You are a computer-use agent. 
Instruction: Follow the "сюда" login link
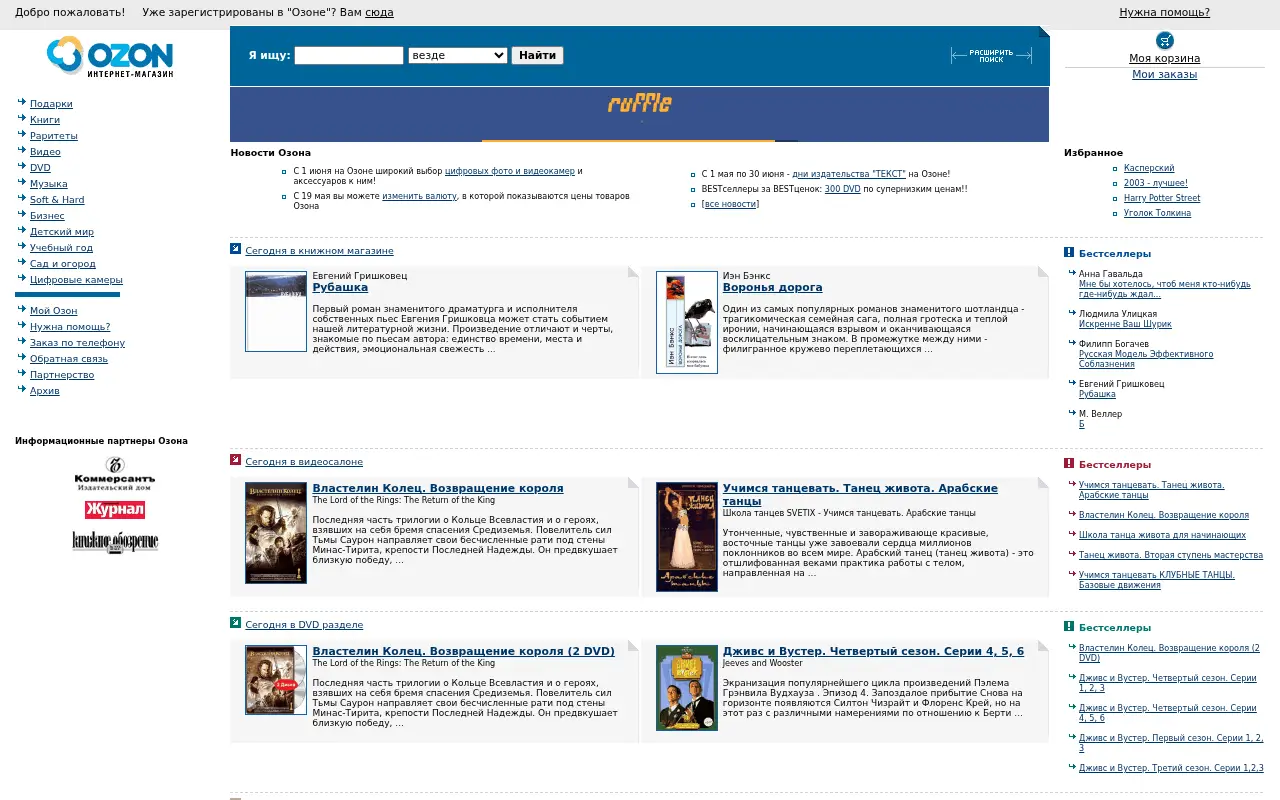point(379,13)
